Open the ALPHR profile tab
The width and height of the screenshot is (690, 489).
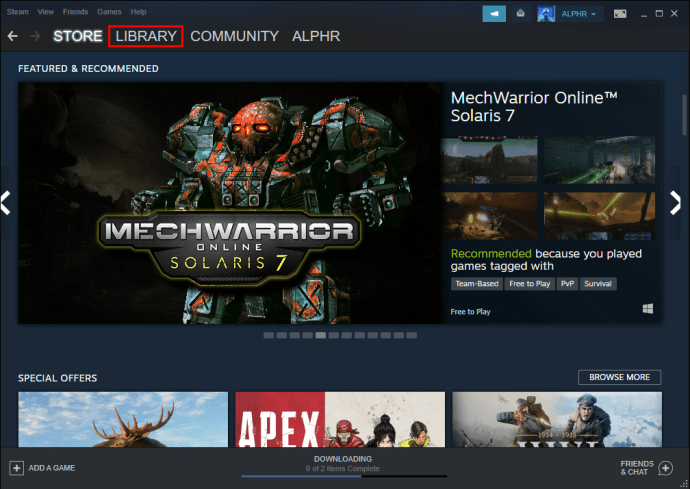[316, 36]
